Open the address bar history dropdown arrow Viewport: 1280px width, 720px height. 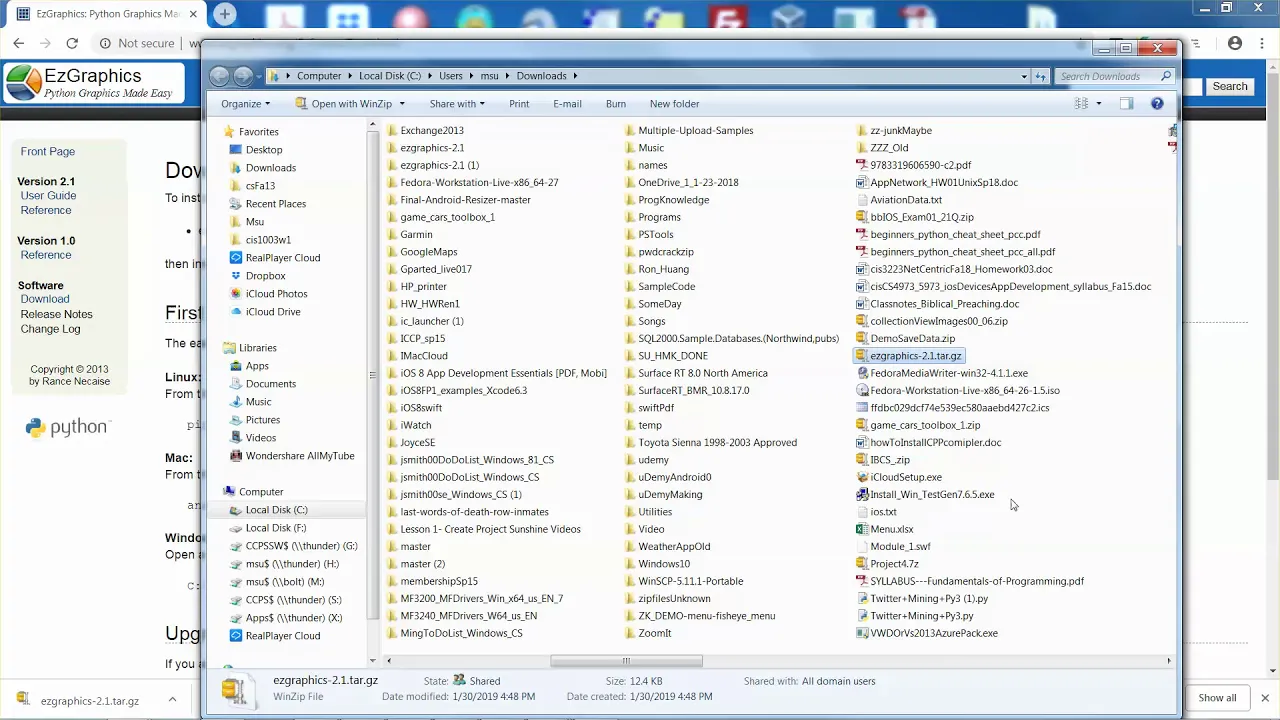[1024, 76]
